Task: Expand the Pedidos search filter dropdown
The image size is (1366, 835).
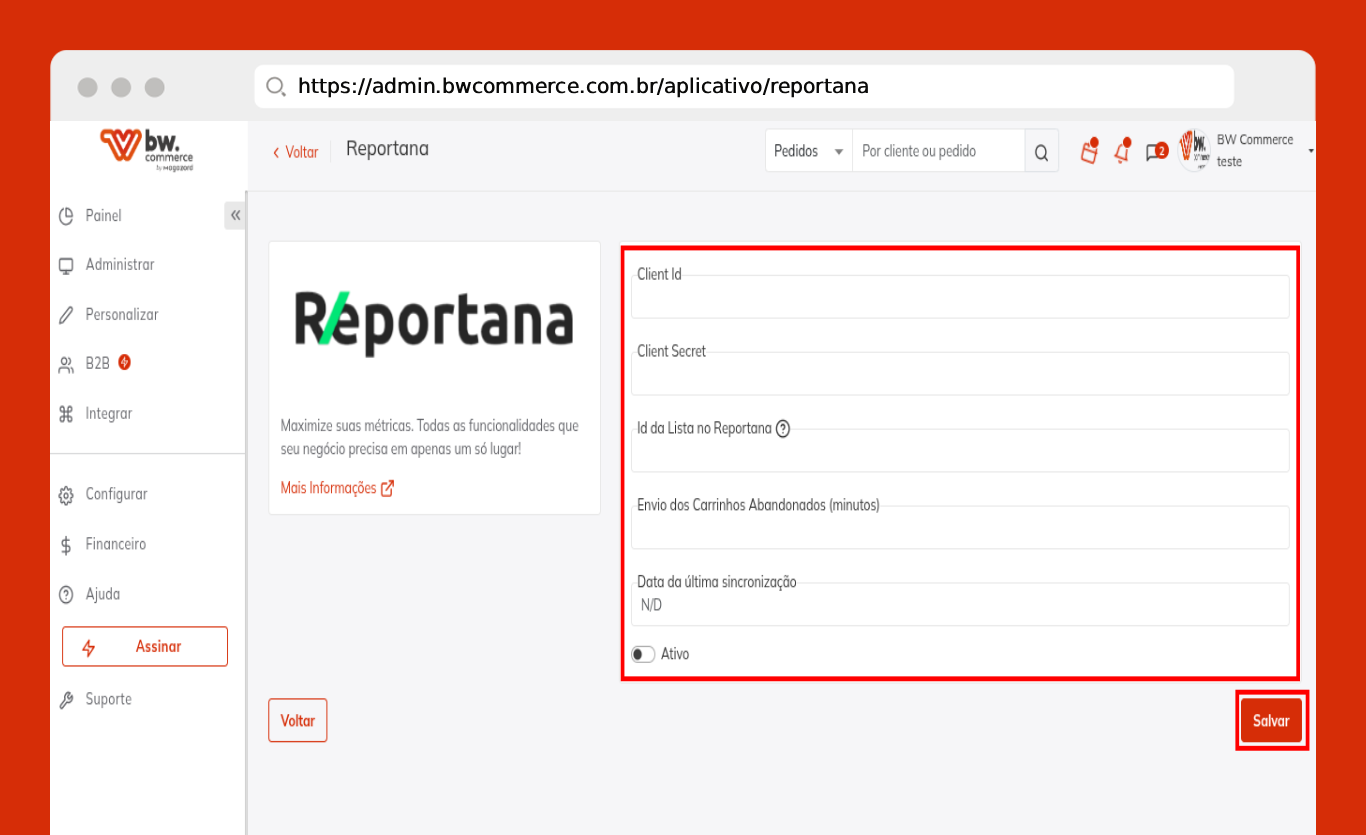Action: tap(808, 151)
